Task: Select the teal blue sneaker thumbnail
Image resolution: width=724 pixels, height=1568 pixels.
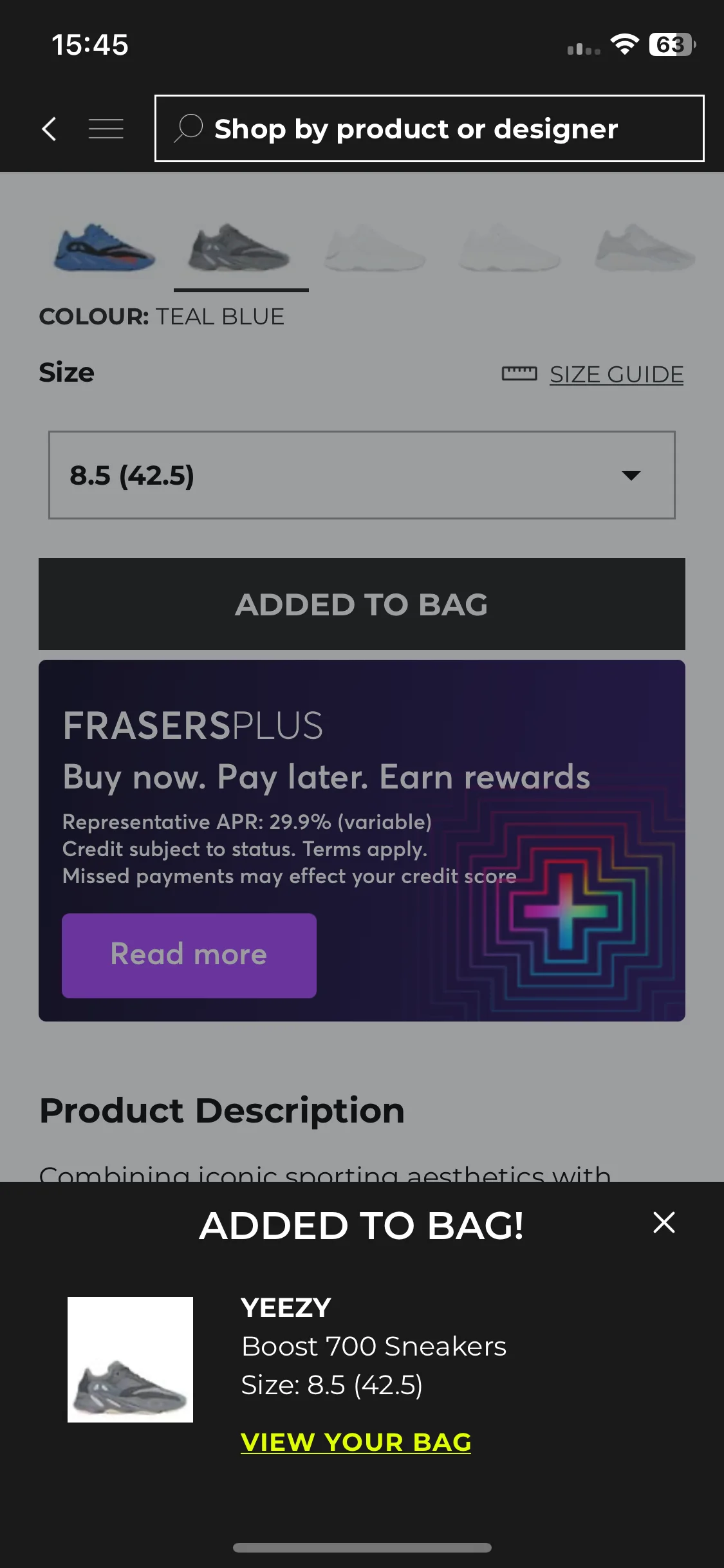Action: point(240,248)
